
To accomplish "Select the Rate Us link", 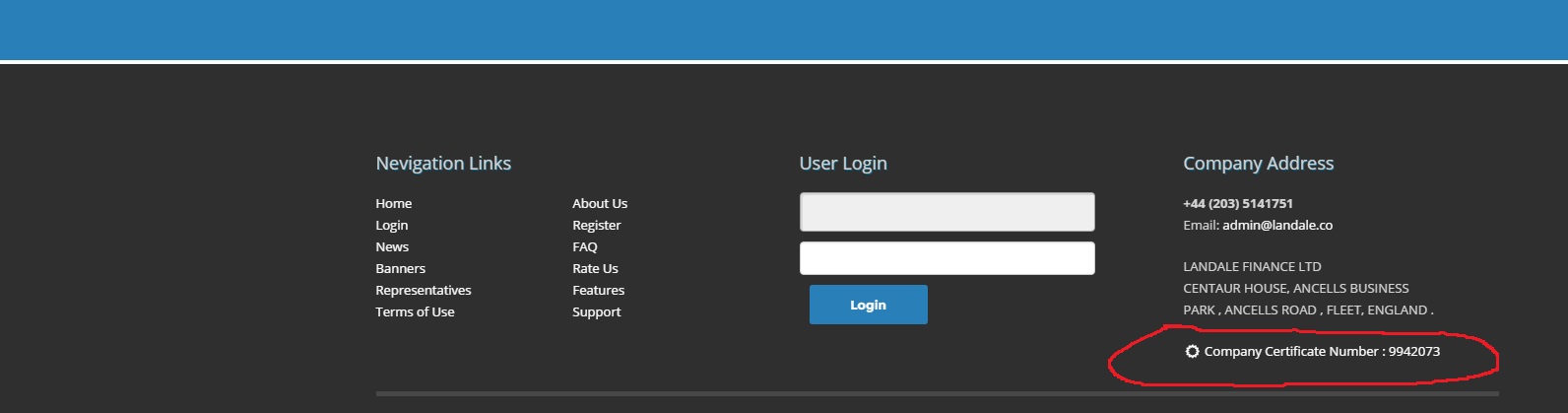I will [x=595, y=268].
